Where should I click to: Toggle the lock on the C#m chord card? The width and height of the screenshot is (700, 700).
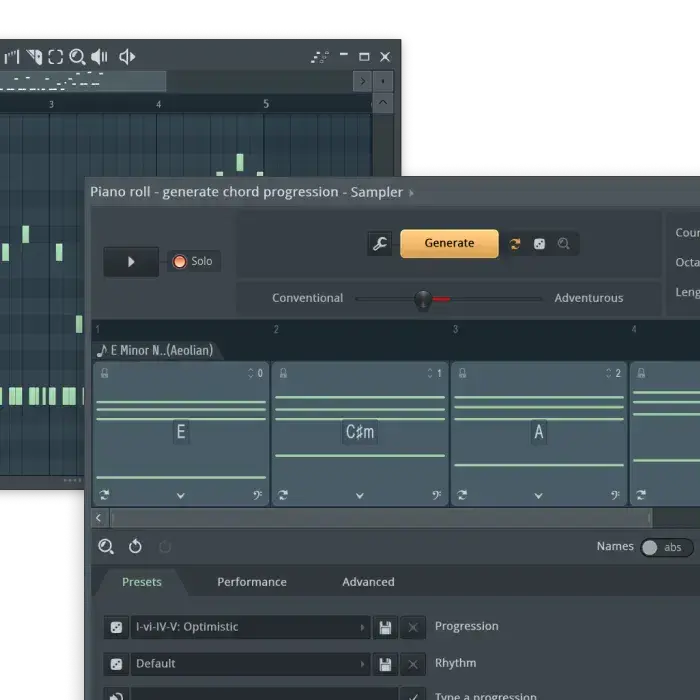coord(283,373)
